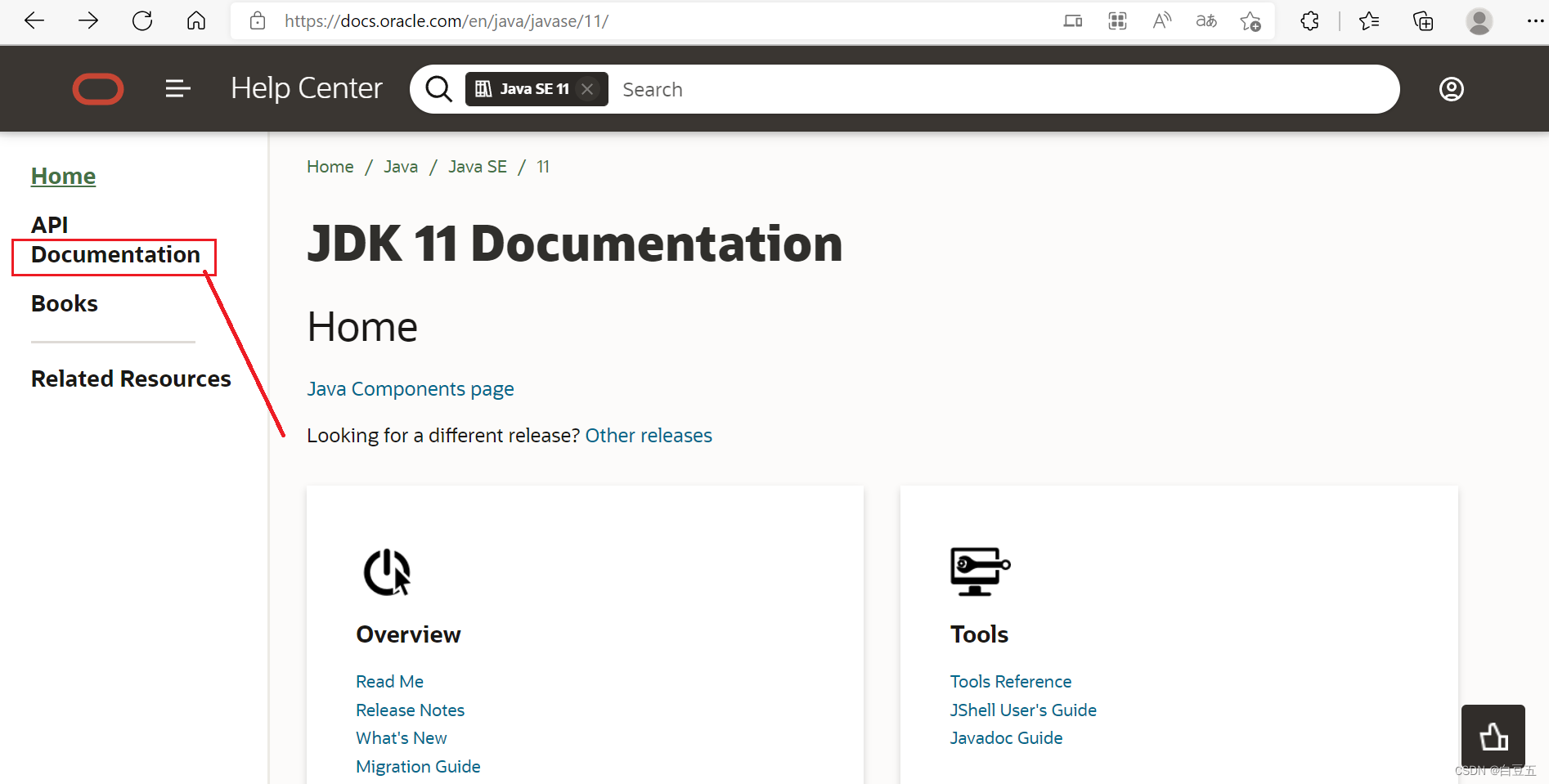Click the Overview power-cursor icon
Image resolution: width=1549 pixels, height=784 pixels.
pos(387,571)
